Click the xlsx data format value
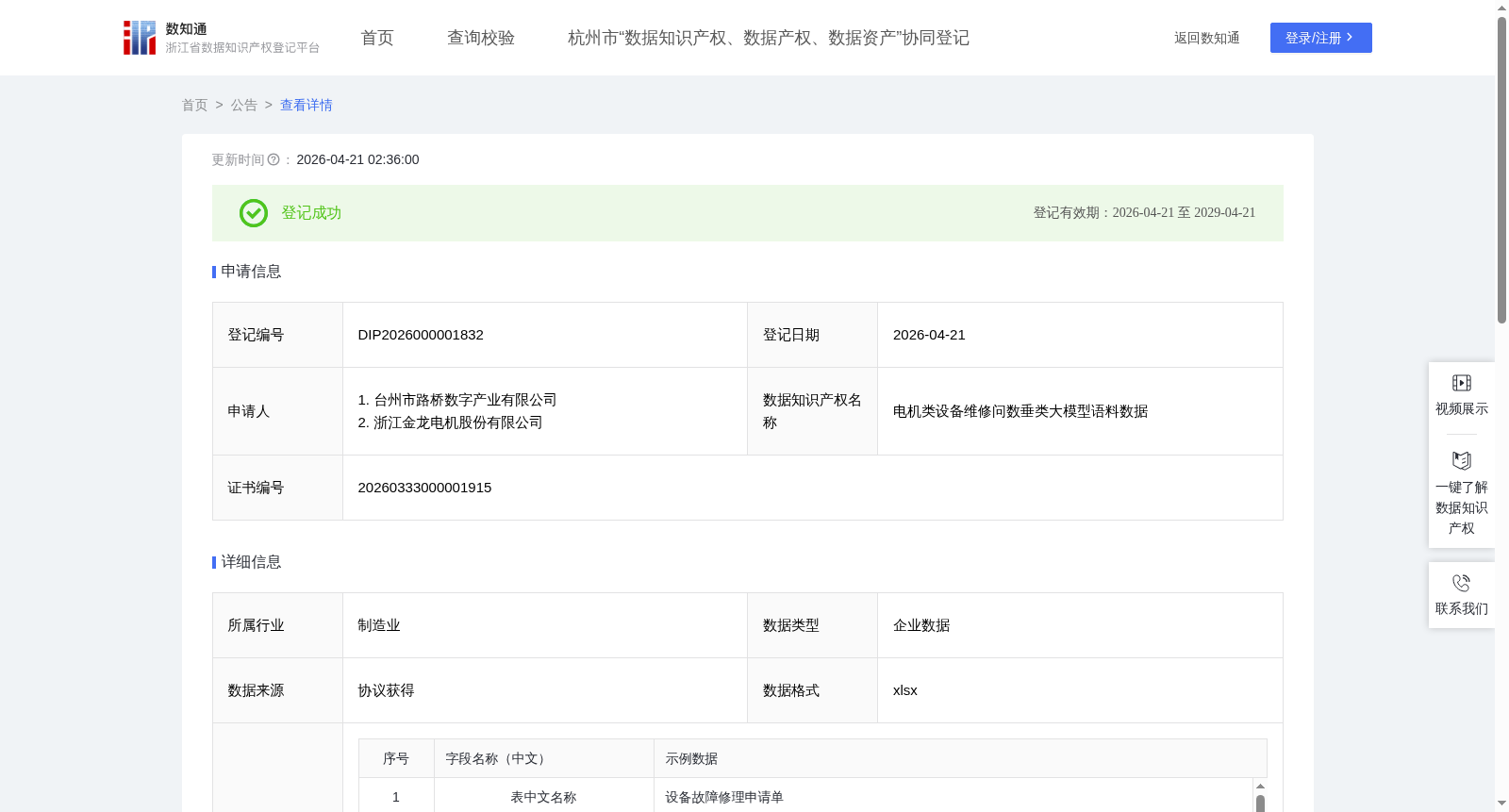The image size is (1509, 812). pyautogui.click(x=905, y=690)
